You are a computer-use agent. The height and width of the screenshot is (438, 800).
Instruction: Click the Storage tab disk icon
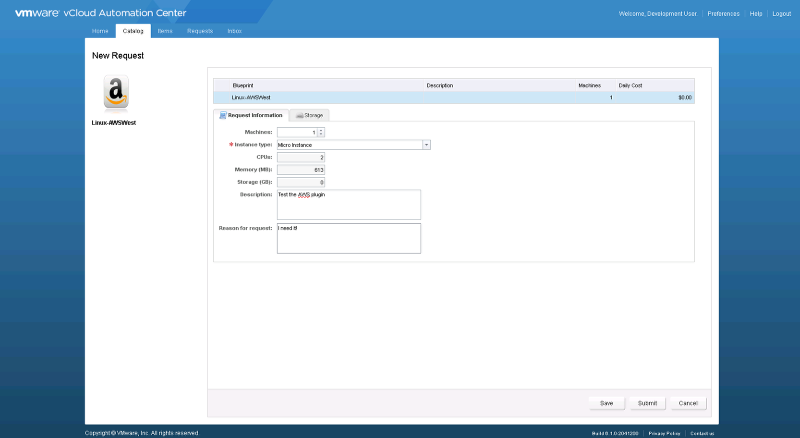click(x=299, y=116)
